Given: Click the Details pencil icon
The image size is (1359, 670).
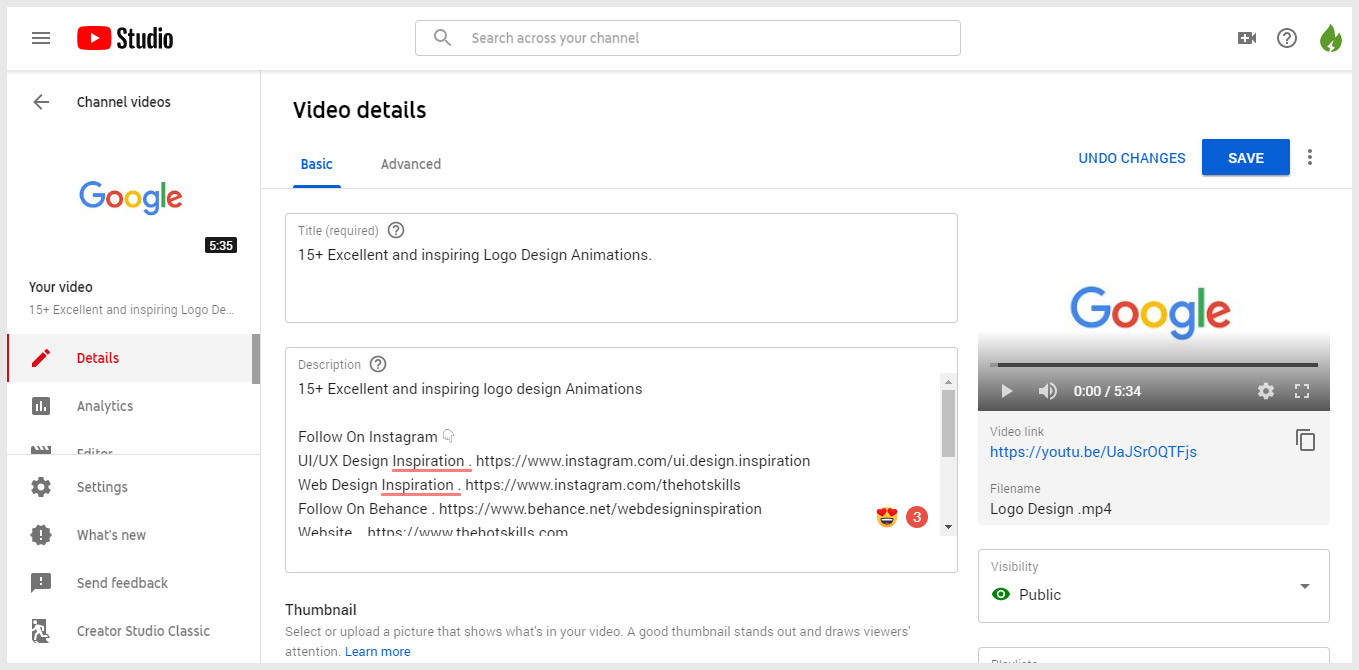Looking at the screenshot, I should pyautogui.click(x=41, y=358).
